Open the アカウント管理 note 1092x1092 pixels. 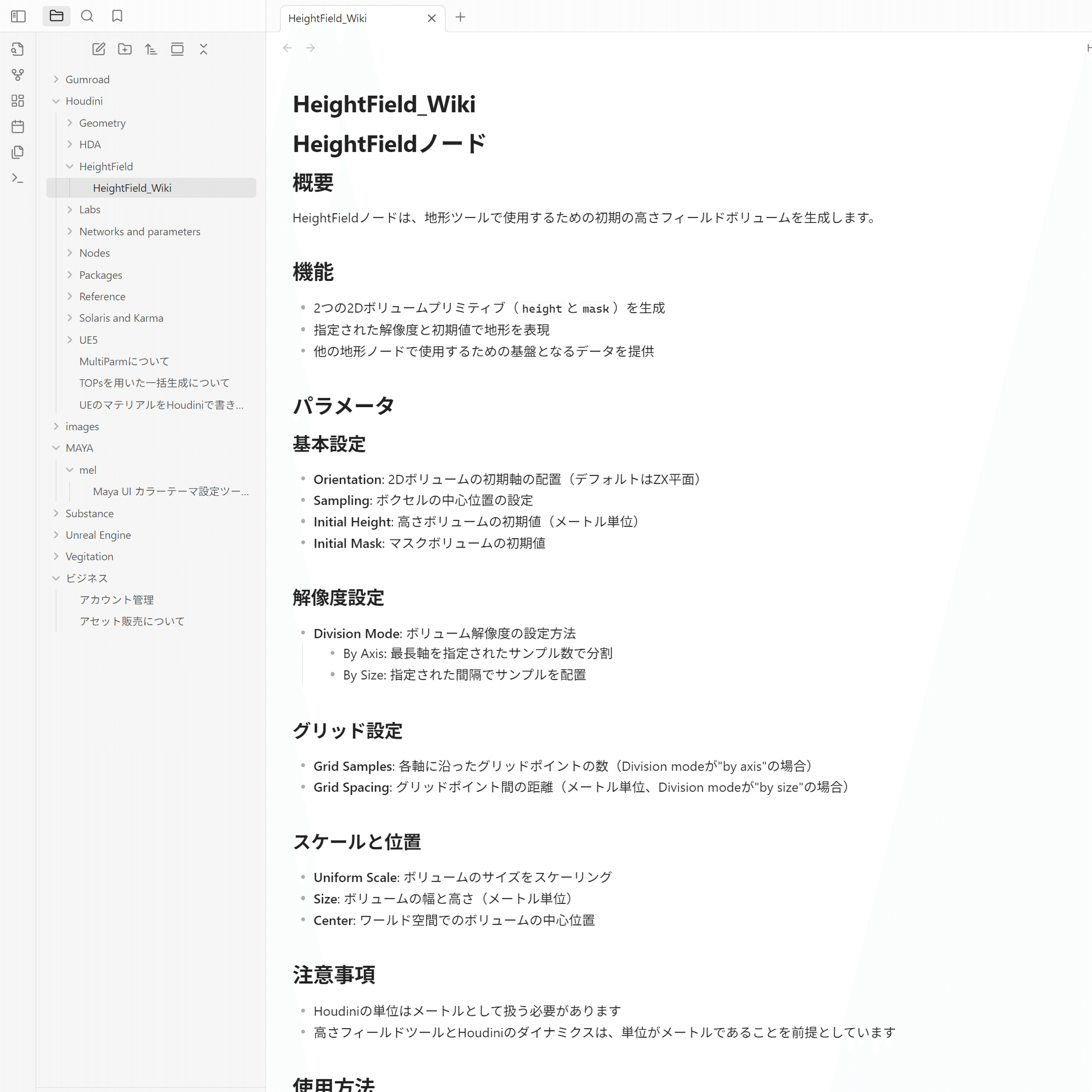pyautogui.click(x=116, y=599)
